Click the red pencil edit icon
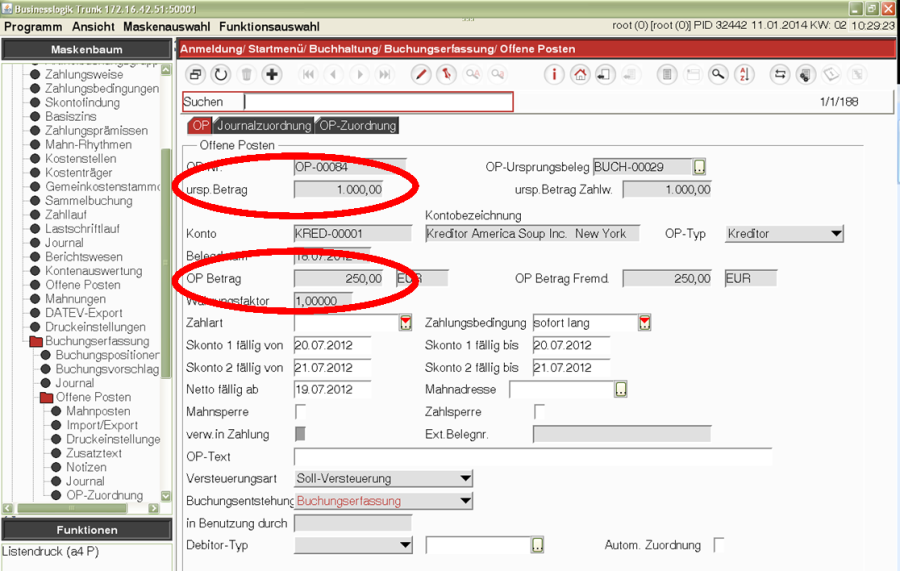 [421, 75]
